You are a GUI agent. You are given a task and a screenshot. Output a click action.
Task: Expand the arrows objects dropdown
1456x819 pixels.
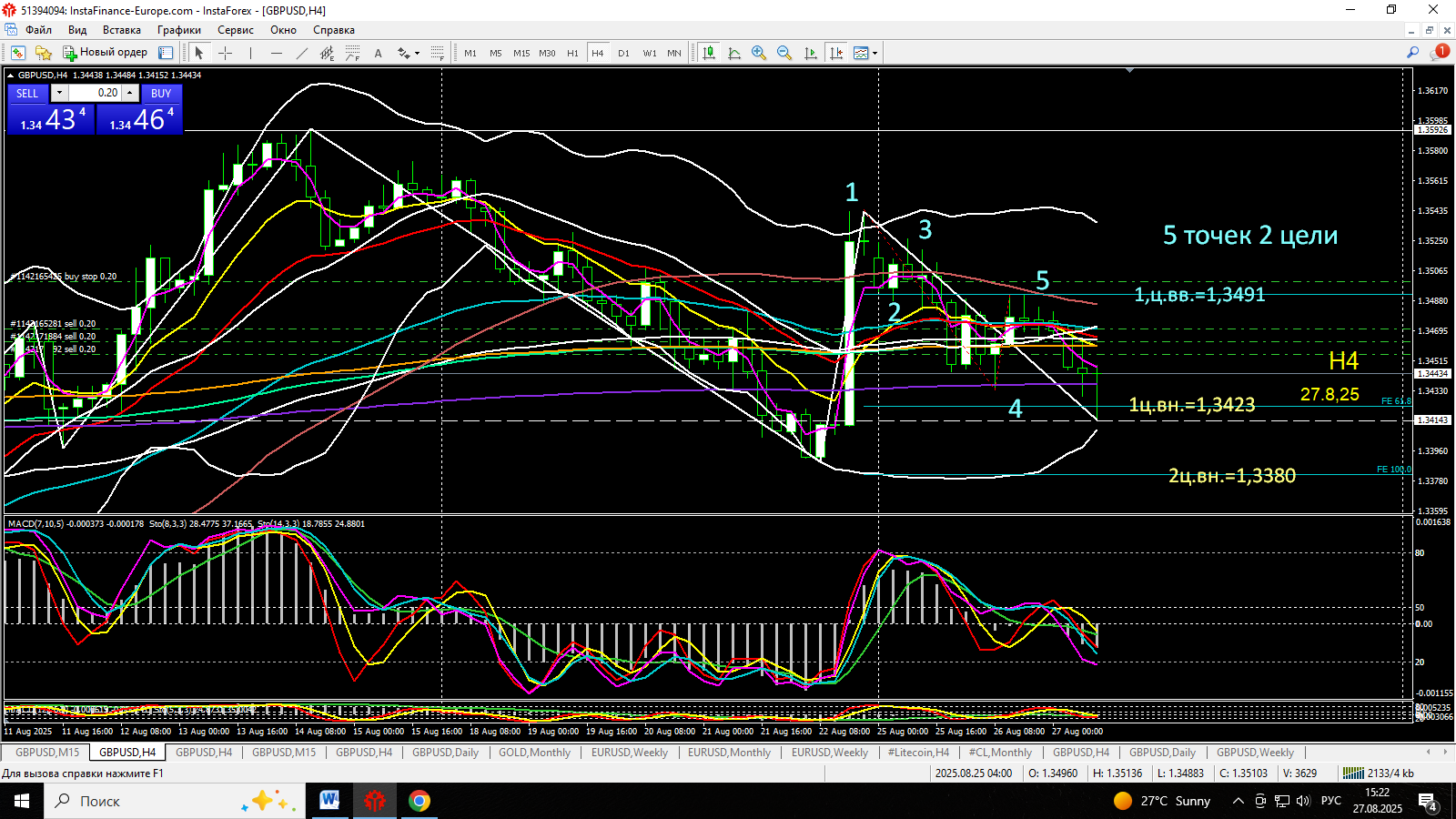point(417,53)
